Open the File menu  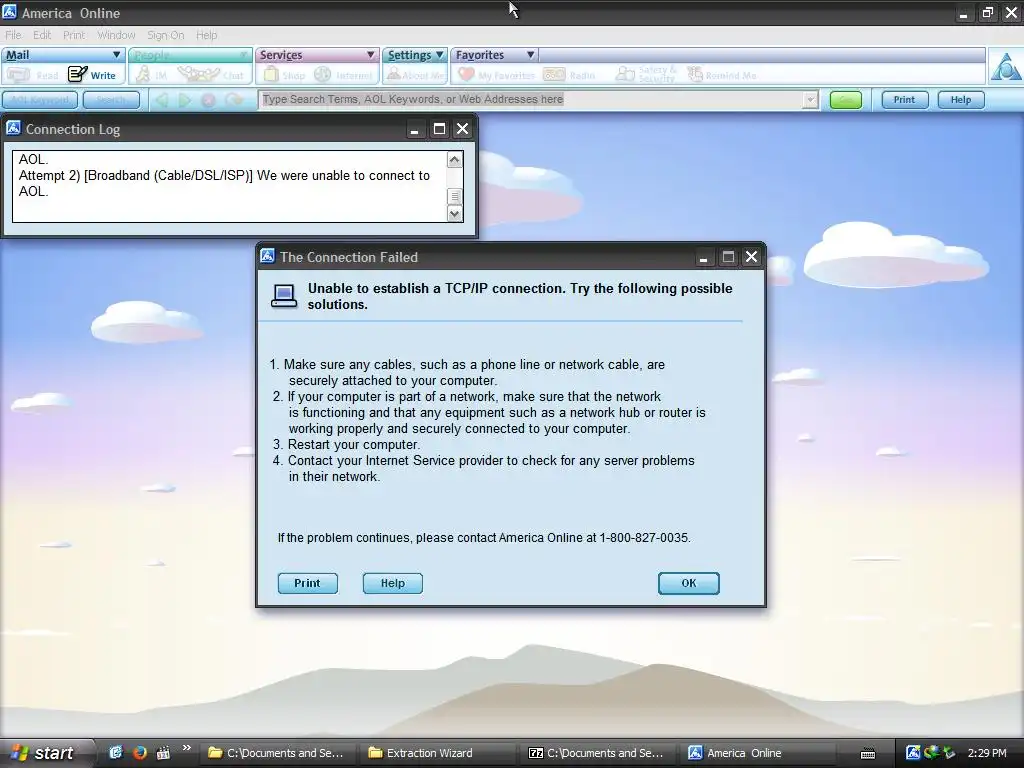[13, 35]
